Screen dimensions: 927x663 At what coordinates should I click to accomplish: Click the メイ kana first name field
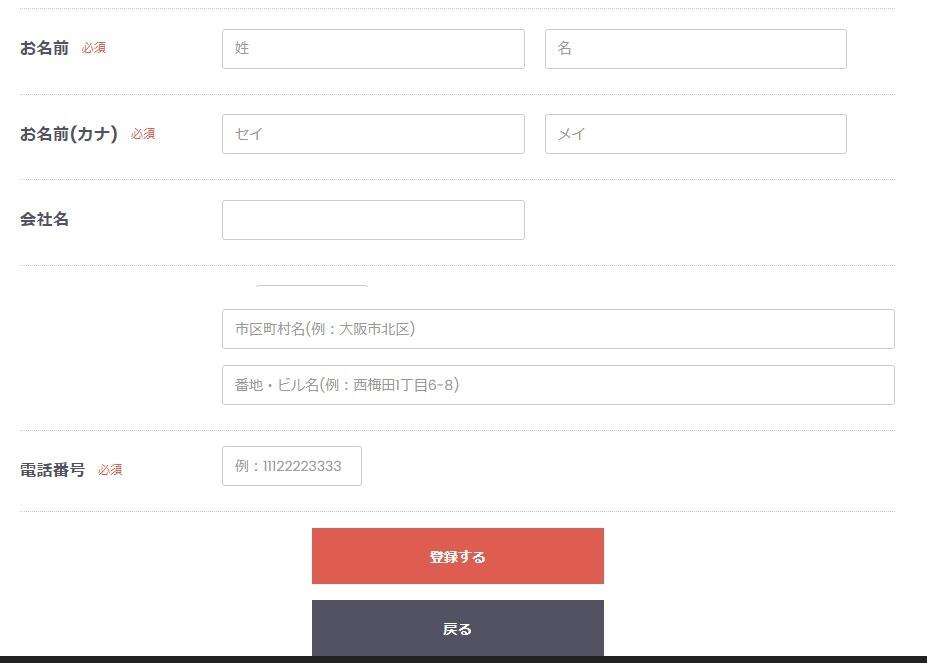[695, 134]
